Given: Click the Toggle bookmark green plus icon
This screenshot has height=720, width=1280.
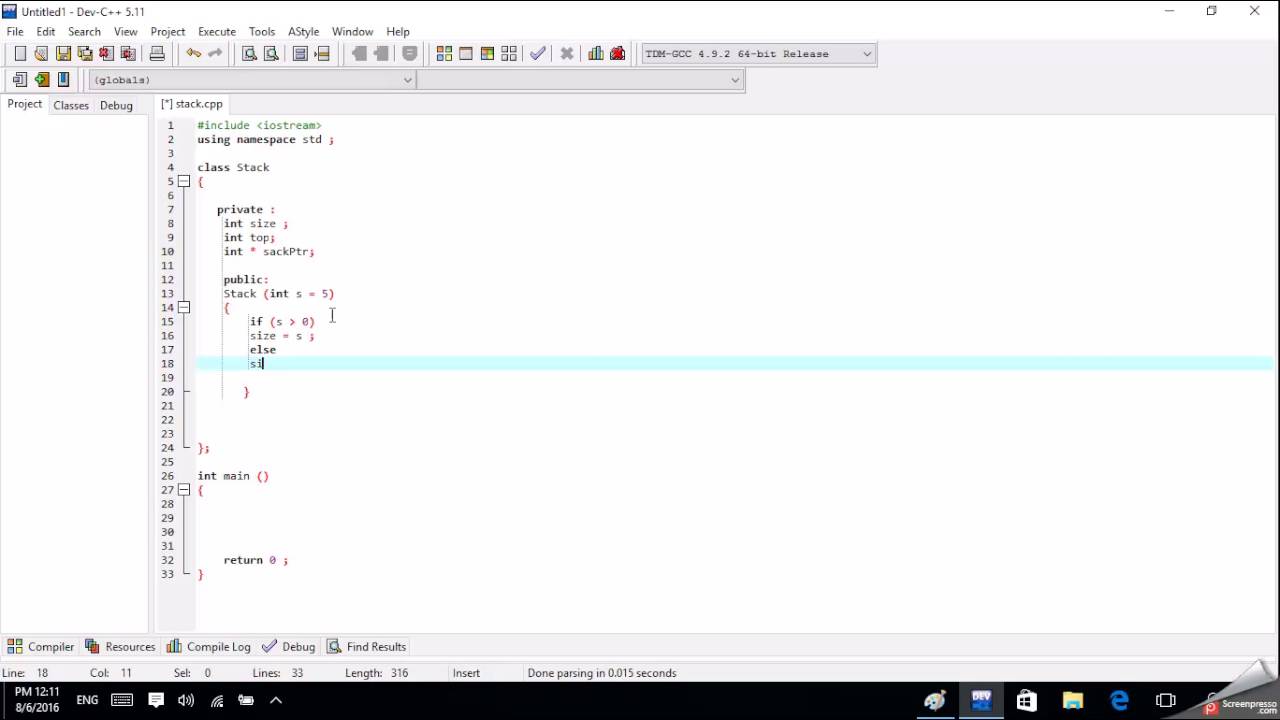Looking at the screenshot, I should tap(42, 80).
